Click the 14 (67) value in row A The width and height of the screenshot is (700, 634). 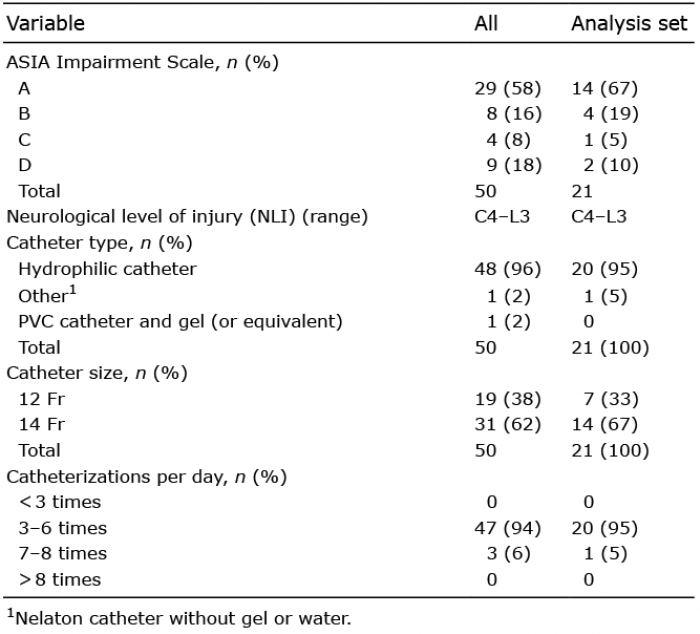[604, 88]
